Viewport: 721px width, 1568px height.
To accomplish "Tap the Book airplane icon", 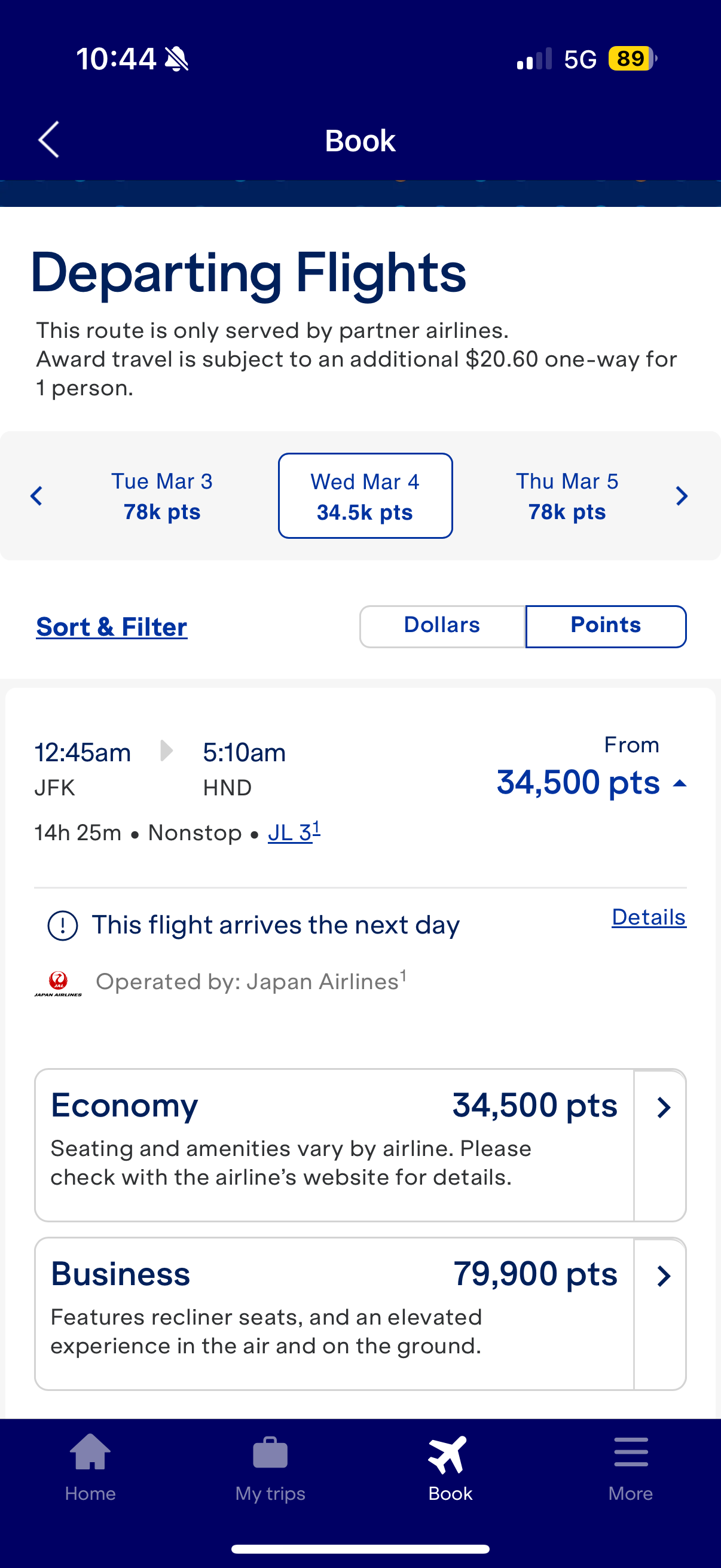I will point(449,1454).
